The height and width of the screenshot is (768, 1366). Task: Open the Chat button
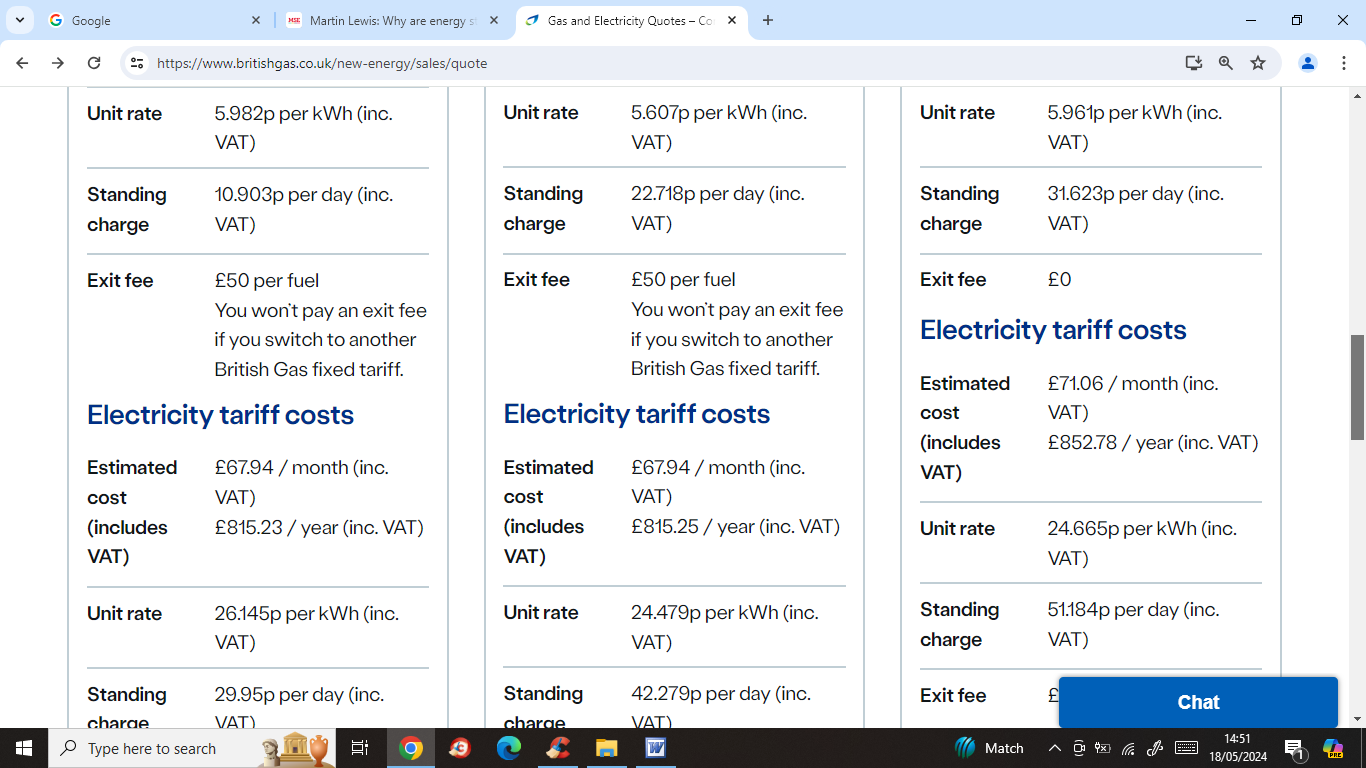click(x=1198, y=702)
